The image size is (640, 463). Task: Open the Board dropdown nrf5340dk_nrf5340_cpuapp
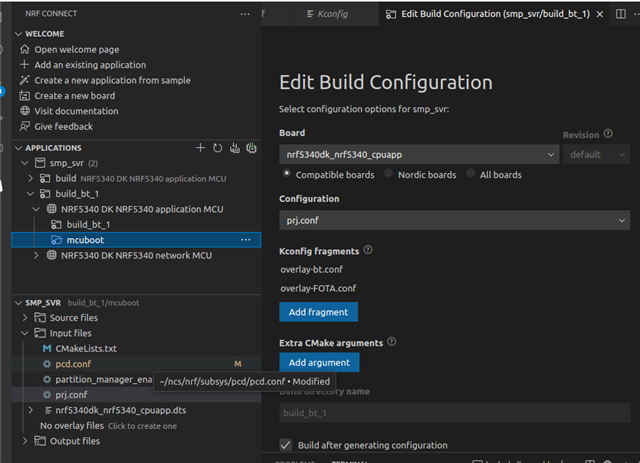click(x=419, y=154)
